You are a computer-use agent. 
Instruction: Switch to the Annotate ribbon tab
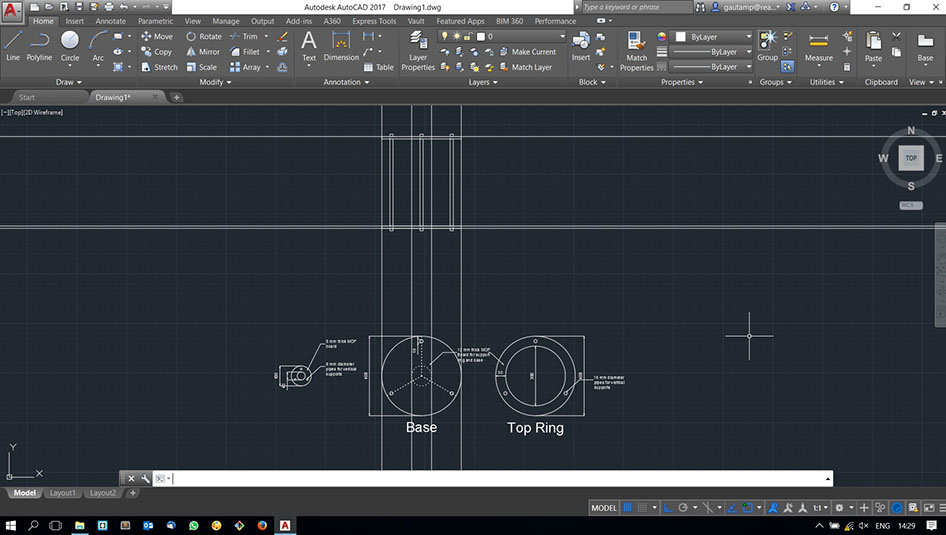pyautogui.click(x=110, y=21)
